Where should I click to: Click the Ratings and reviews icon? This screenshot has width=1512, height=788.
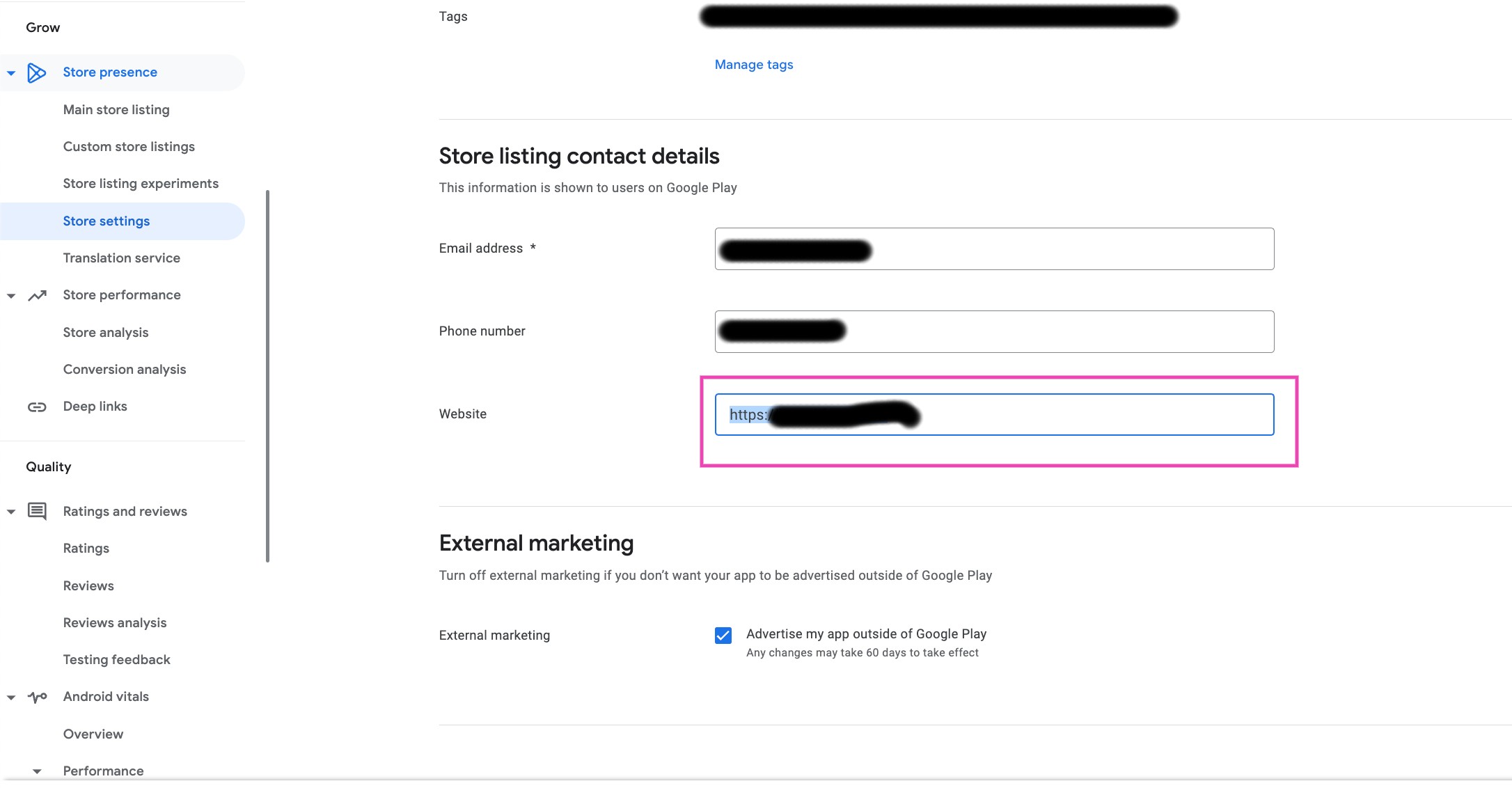(x=38, y=511)
